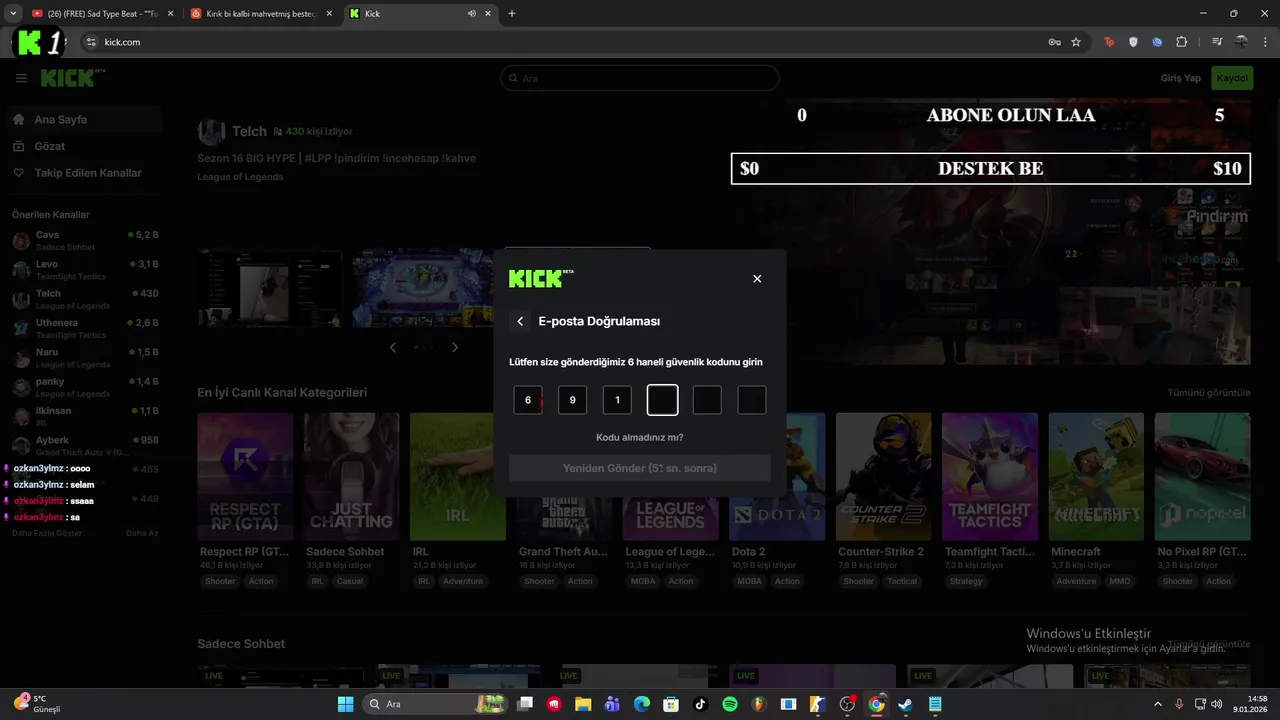
Task: Select the first code box containing 6
Action: [x=528, y=400]
